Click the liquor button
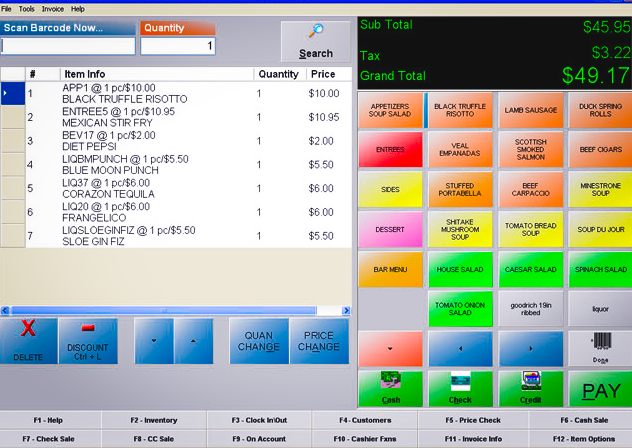This screenshot has height=448, width=632. pyautogui.click(x=601, y=309)
